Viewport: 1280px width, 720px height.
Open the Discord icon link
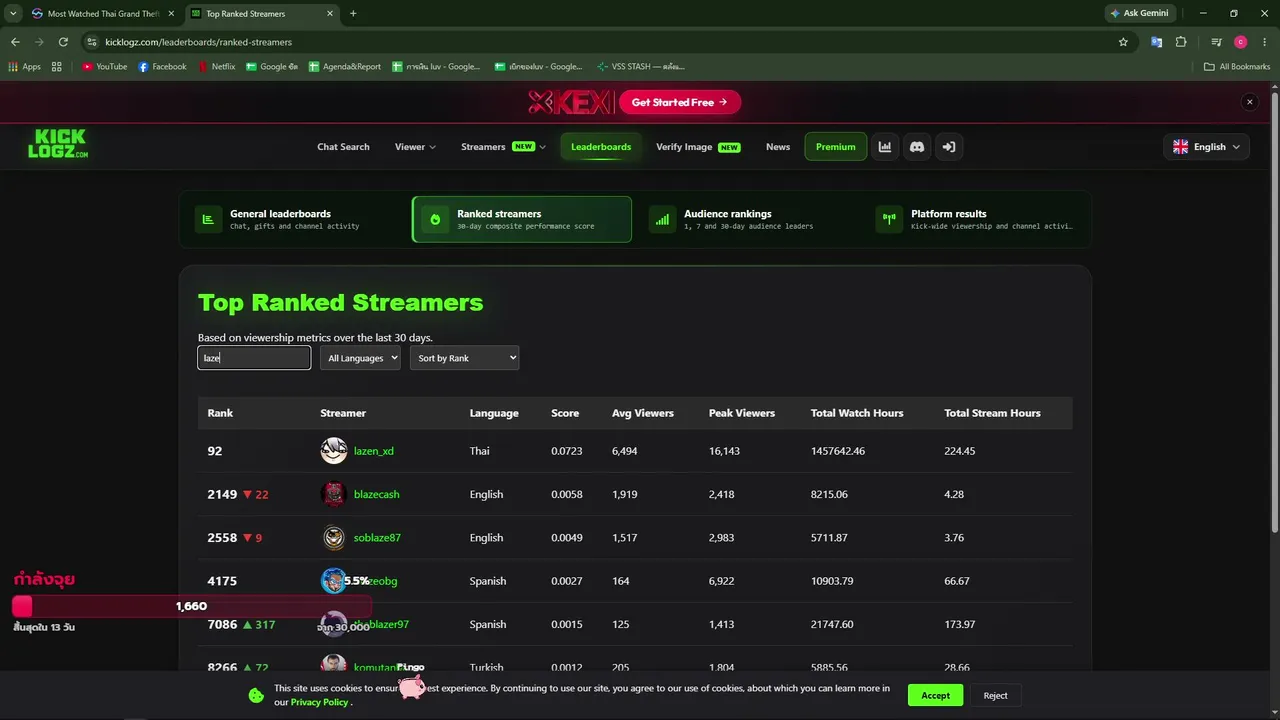coord(916,147)
